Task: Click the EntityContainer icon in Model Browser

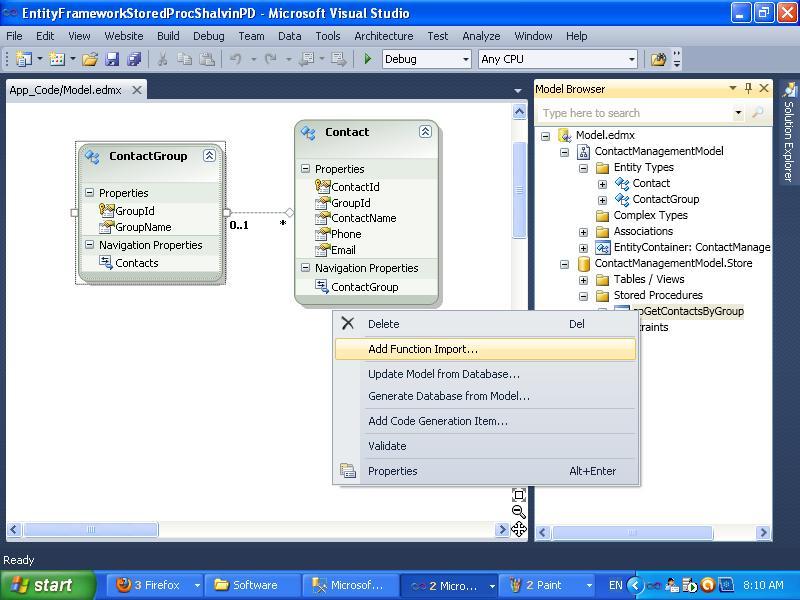Action: (x=604, y=247)
